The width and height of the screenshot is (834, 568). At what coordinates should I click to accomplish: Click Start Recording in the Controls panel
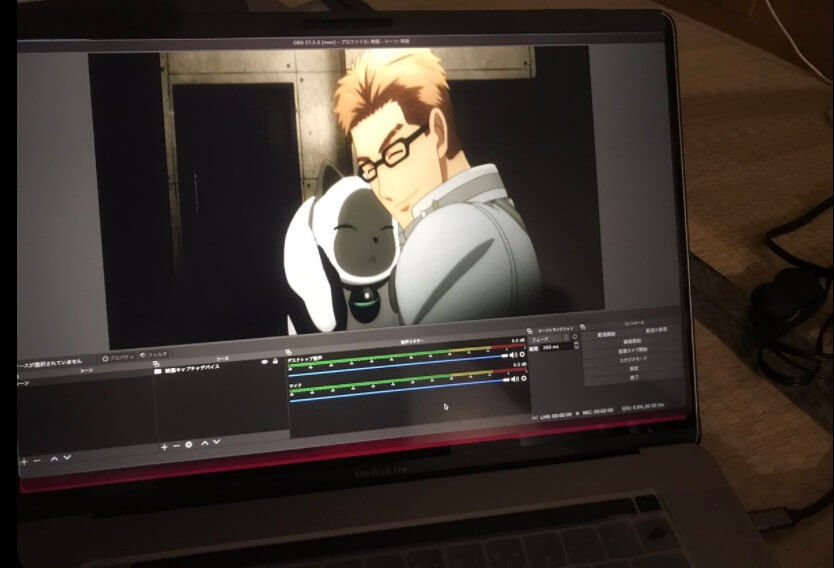coord(632,341)
